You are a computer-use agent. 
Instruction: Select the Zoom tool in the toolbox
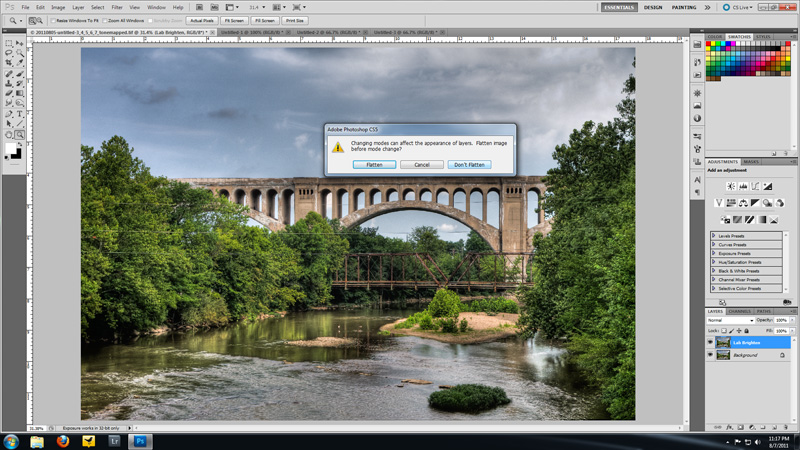[19, 134]
